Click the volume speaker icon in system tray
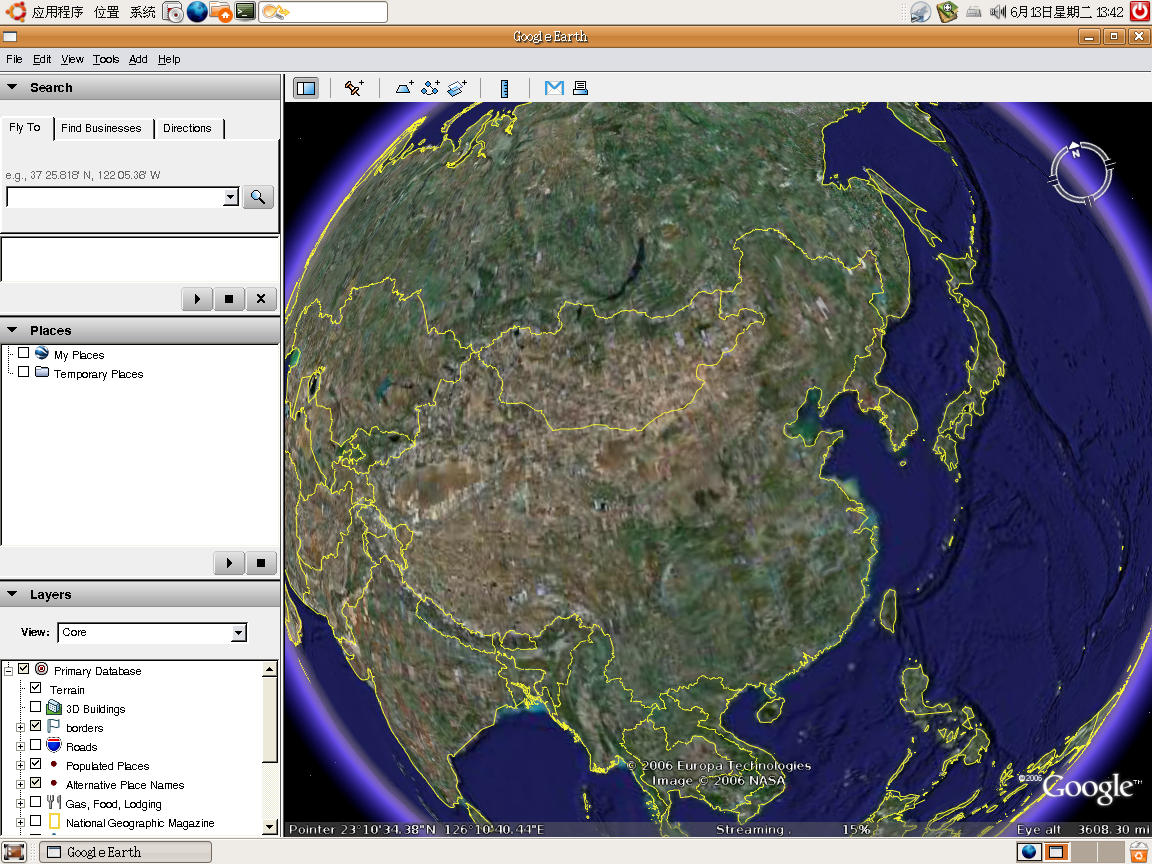Screen dimensions: 1152x864 pos(997,11)
